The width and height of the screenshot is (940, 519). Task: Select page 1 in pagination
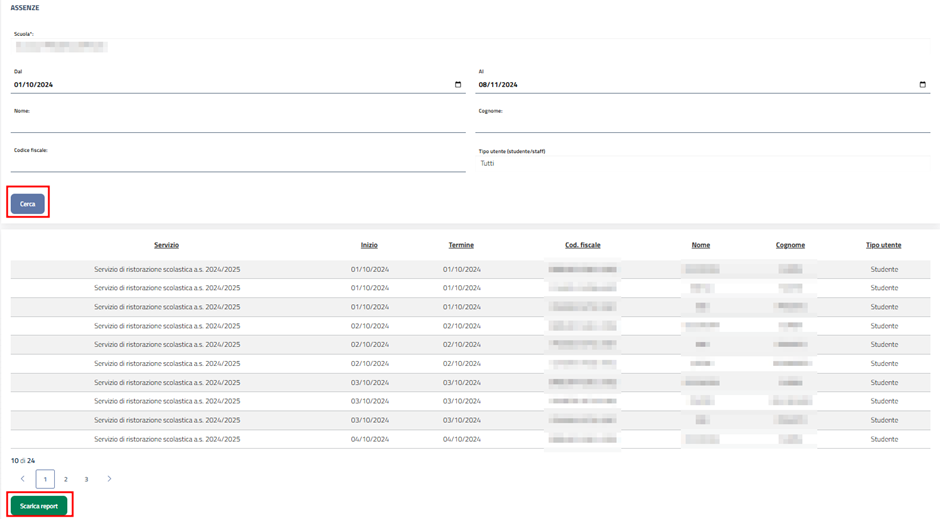pos(45,480)
